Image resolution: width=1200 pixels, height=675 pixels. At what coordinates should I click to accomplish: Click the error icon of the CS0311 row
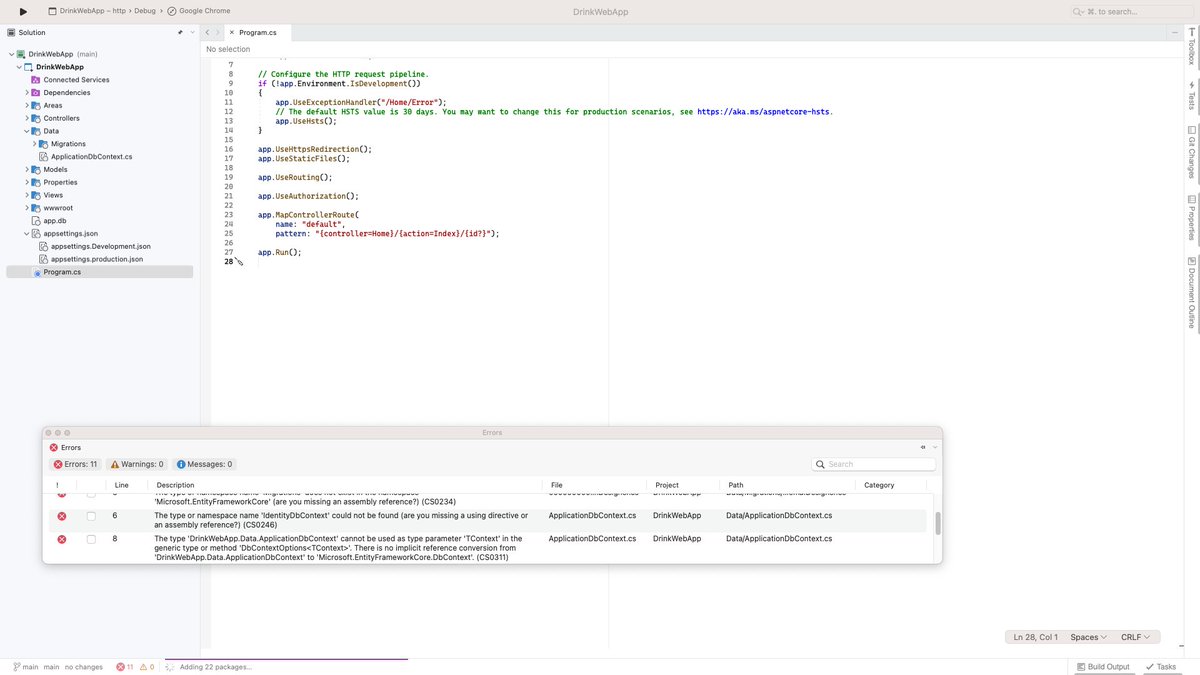tap(61, 539)
